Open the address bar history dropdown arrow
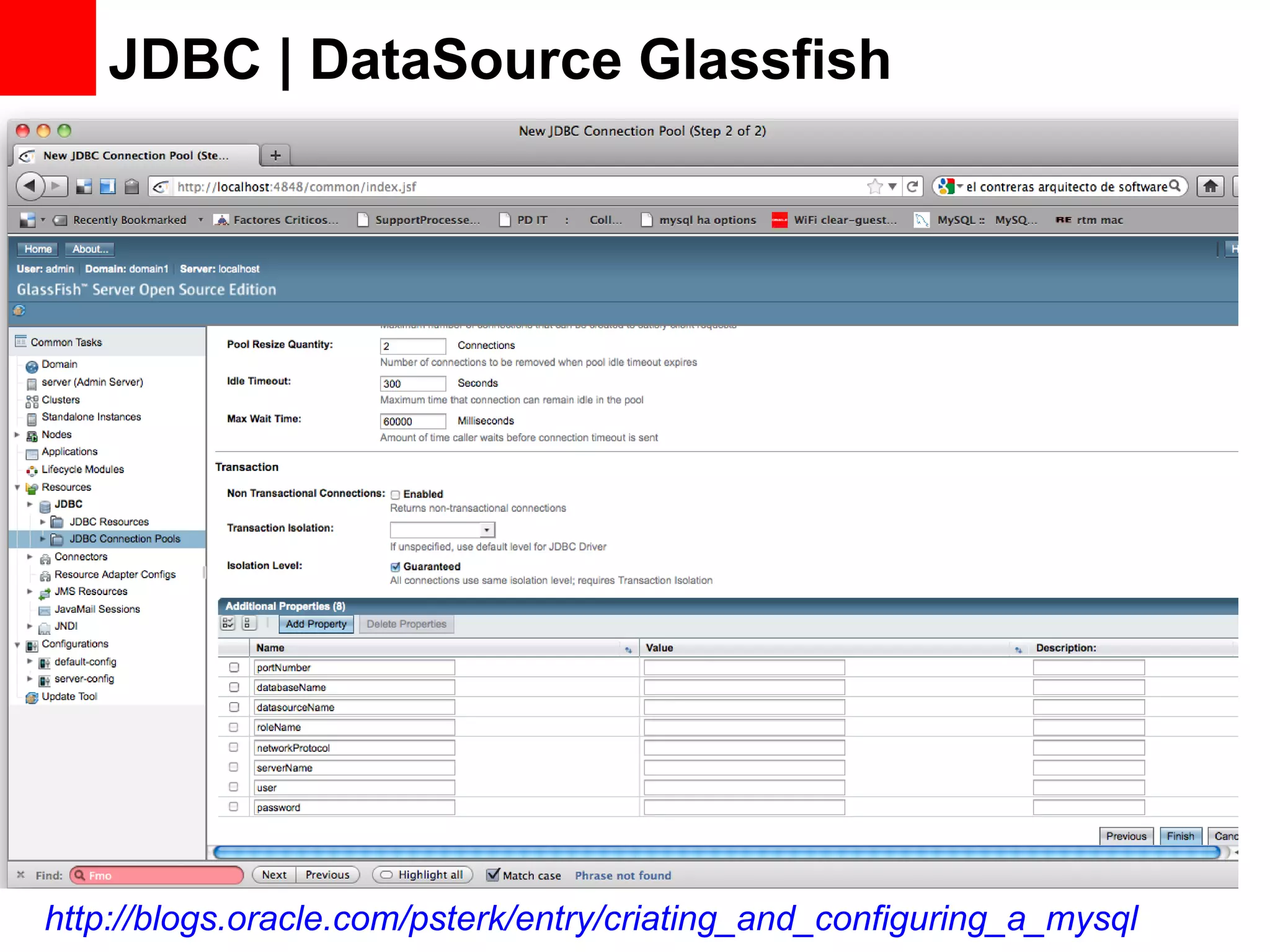 click(x=892, y=187)
